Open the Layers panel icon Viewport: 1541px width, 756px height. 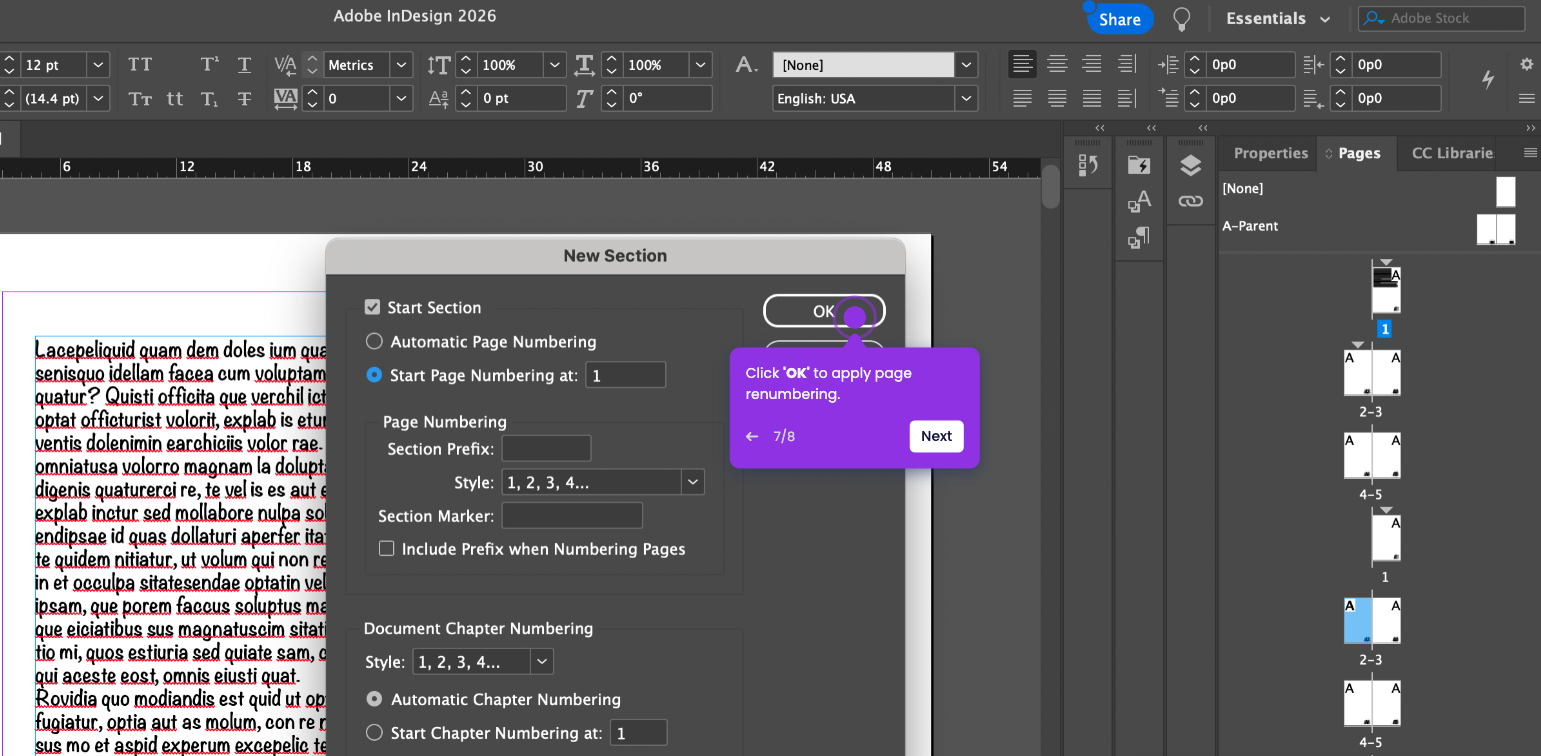[1190, 165]
